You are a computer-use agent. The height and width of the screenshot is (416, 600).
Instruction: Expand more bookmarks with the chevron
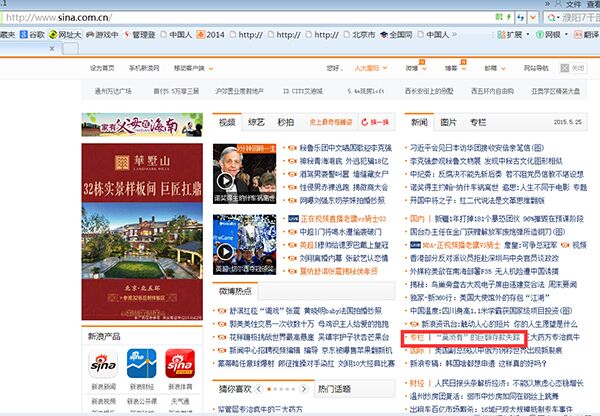[x=455, y=34]
